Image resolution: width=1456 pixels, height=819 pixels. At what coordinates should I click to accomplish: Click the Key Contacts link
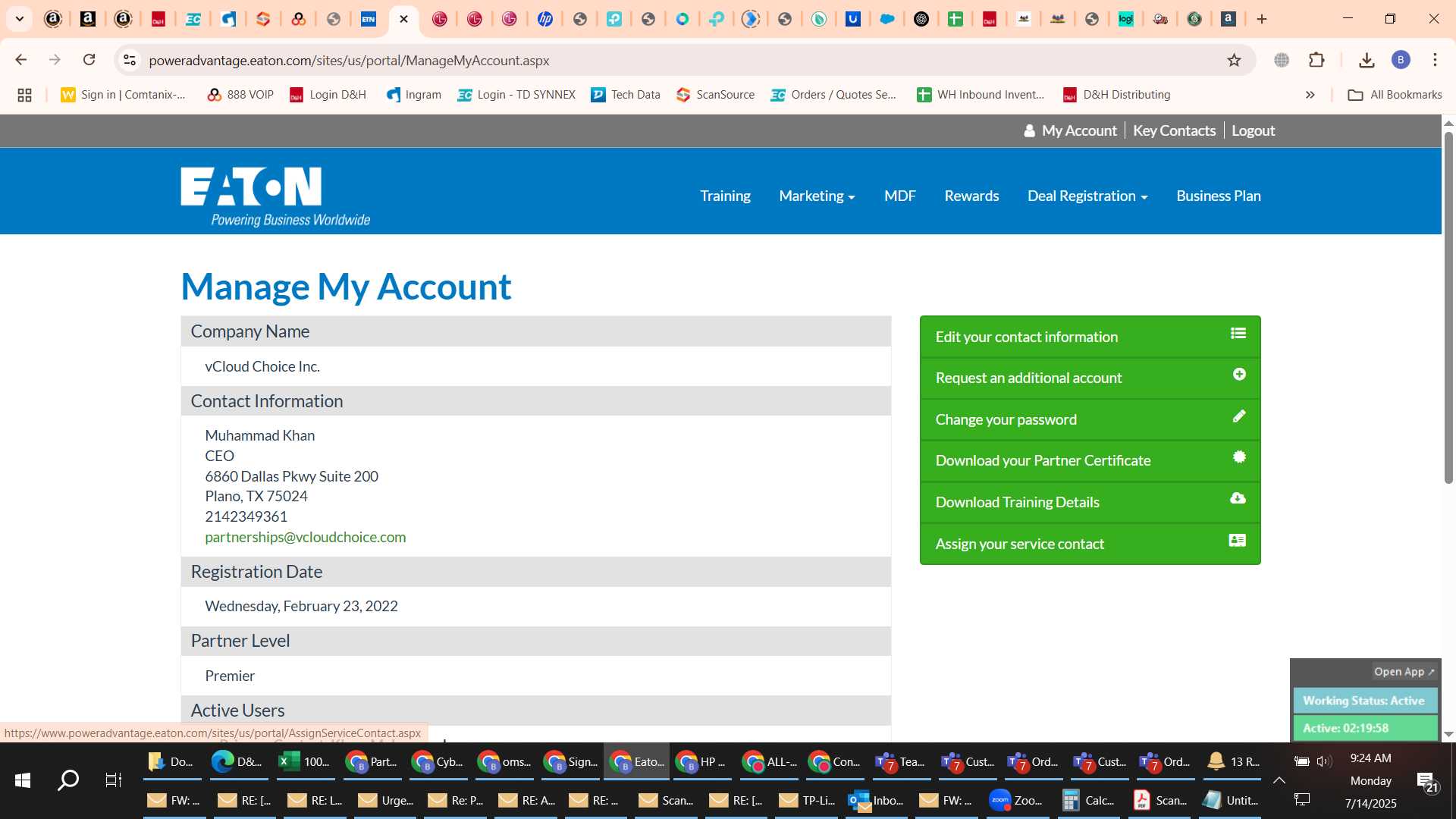[1174, 130]
